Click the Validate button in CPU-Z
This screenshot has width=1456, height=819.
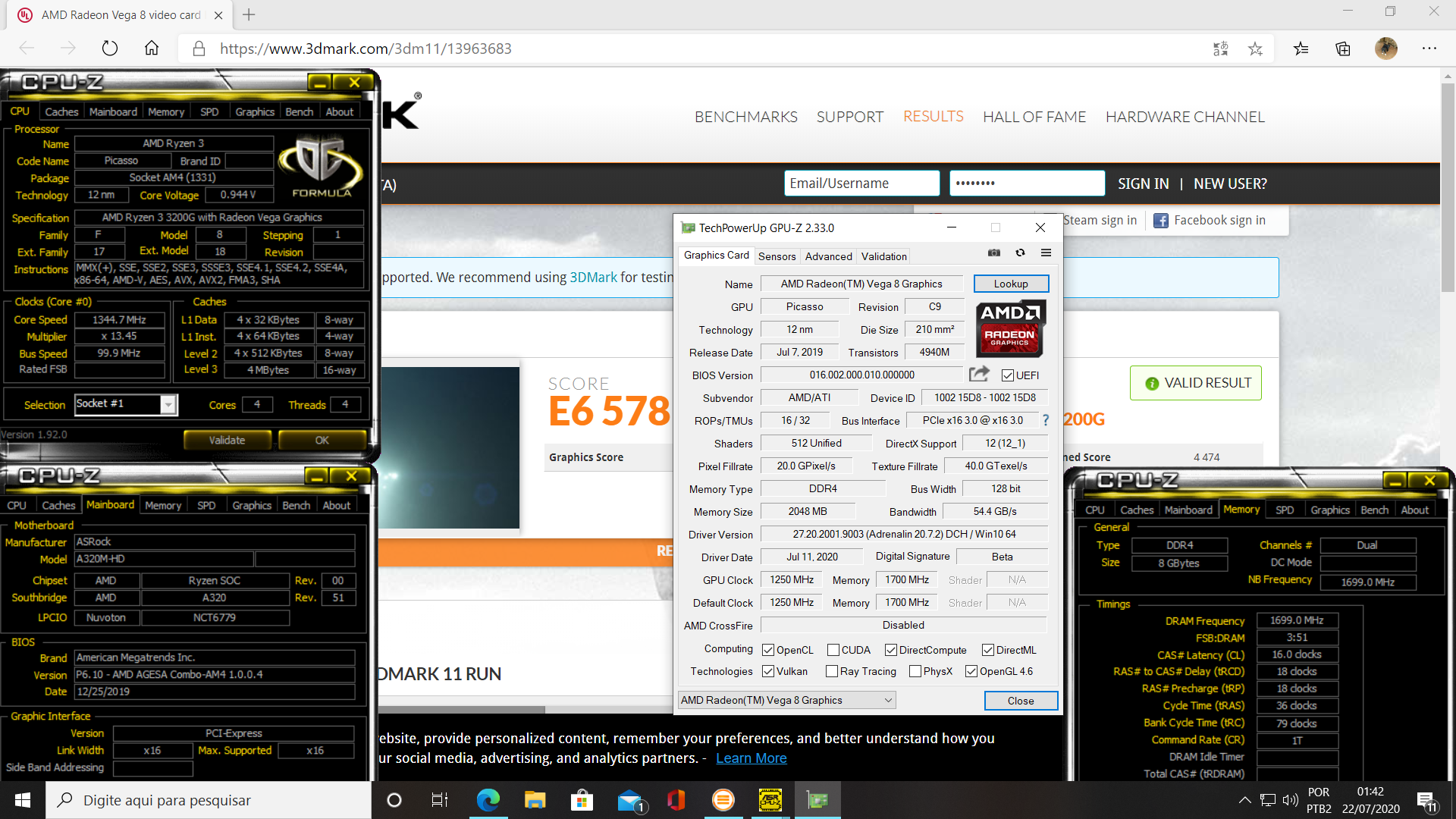coord(227,440)
